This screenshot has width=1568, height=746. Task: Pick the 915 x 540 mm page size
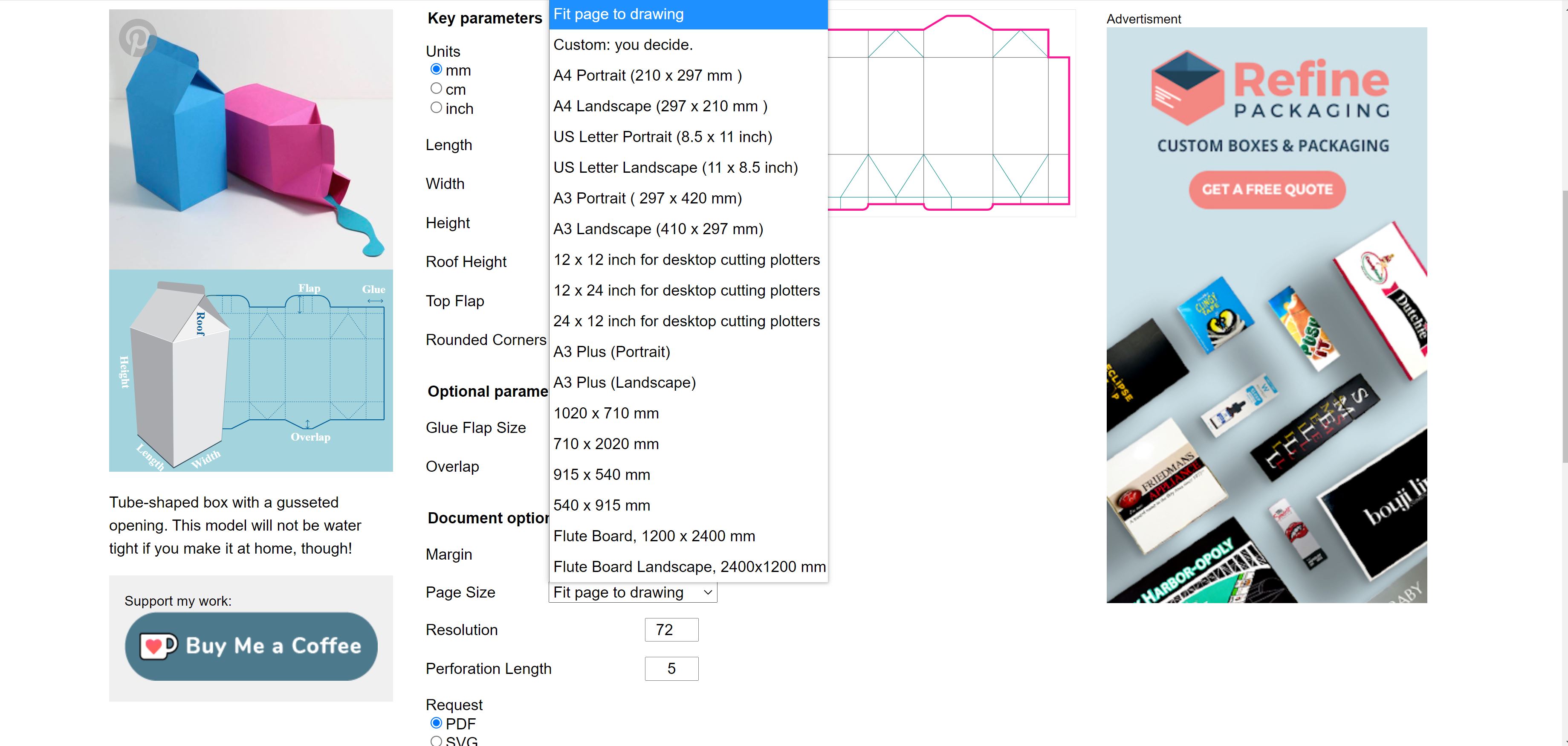[x=688, y=474]
